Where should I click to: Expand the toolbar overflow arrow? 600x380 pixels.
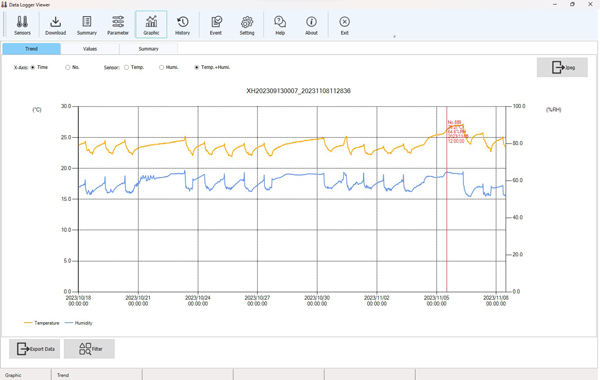point(395,37)
